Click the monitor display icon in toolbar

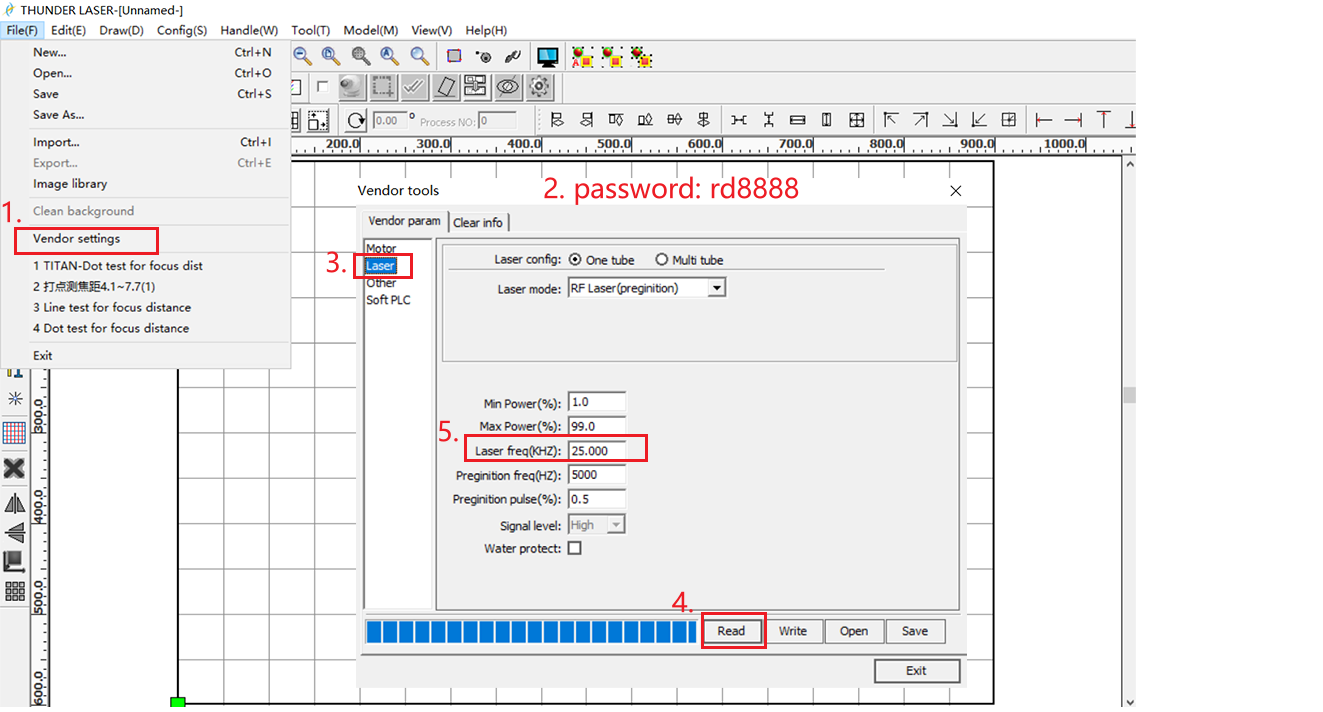[547, 57]
